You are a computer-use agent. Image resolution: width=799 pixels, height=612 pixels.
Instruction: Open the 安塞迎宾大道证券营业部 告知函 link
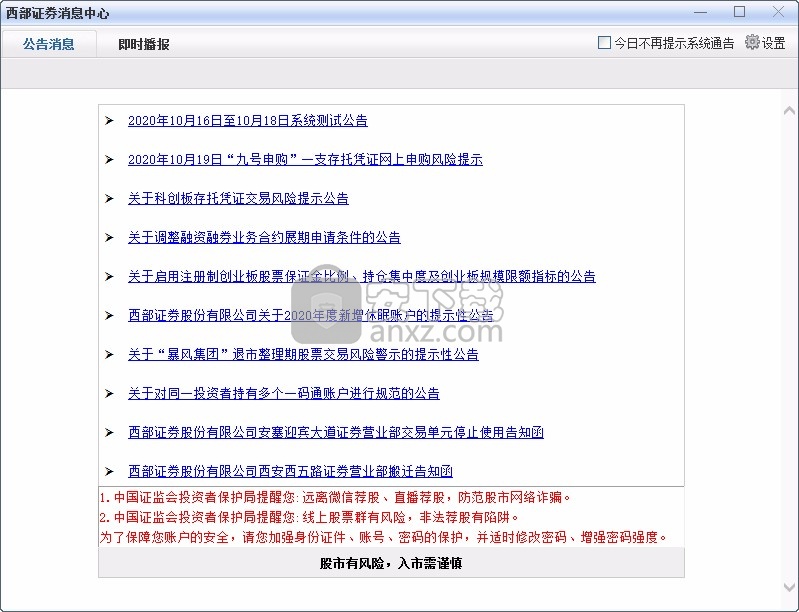click(x=336, y=433)
